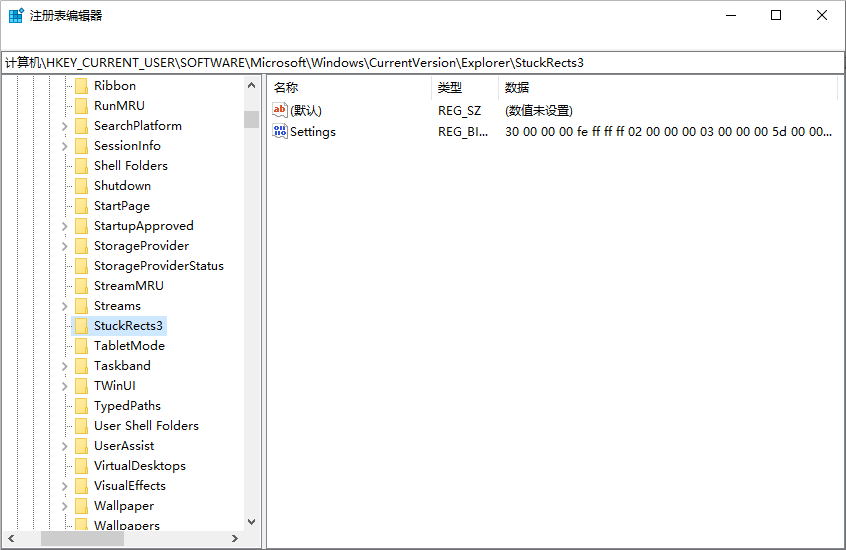Click the TabletMode folder icon
This screenshot has height=550, width=846.
pyautogui.click(x=82, y=346)
